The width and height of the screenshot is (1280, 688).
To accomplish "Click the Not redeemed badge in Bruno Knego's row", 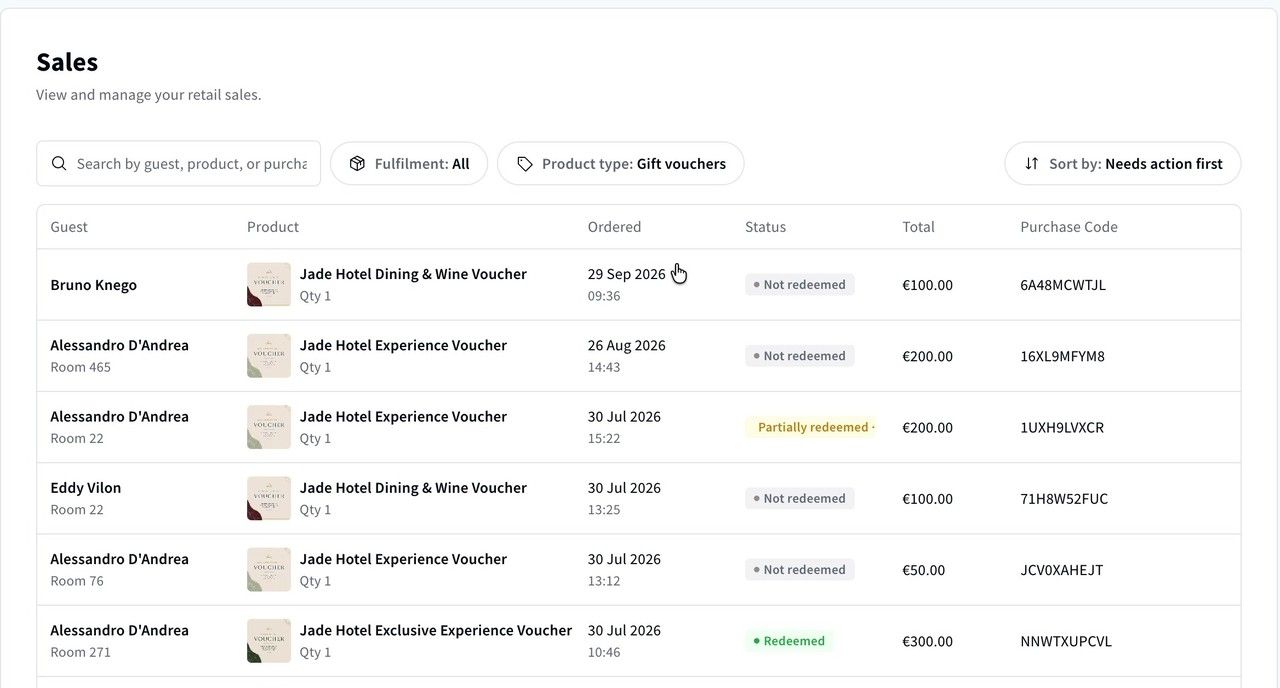I will (799, 284).
